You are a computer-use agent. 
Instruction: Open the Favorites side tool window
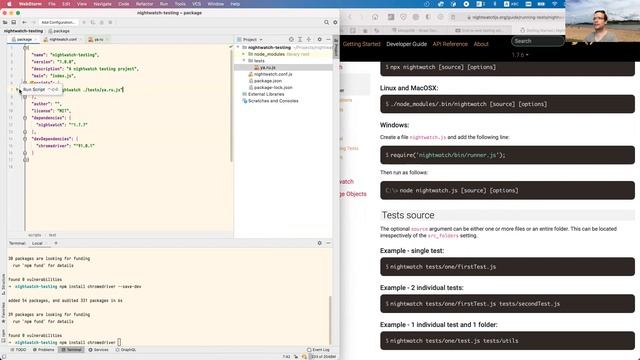point(3,313)
